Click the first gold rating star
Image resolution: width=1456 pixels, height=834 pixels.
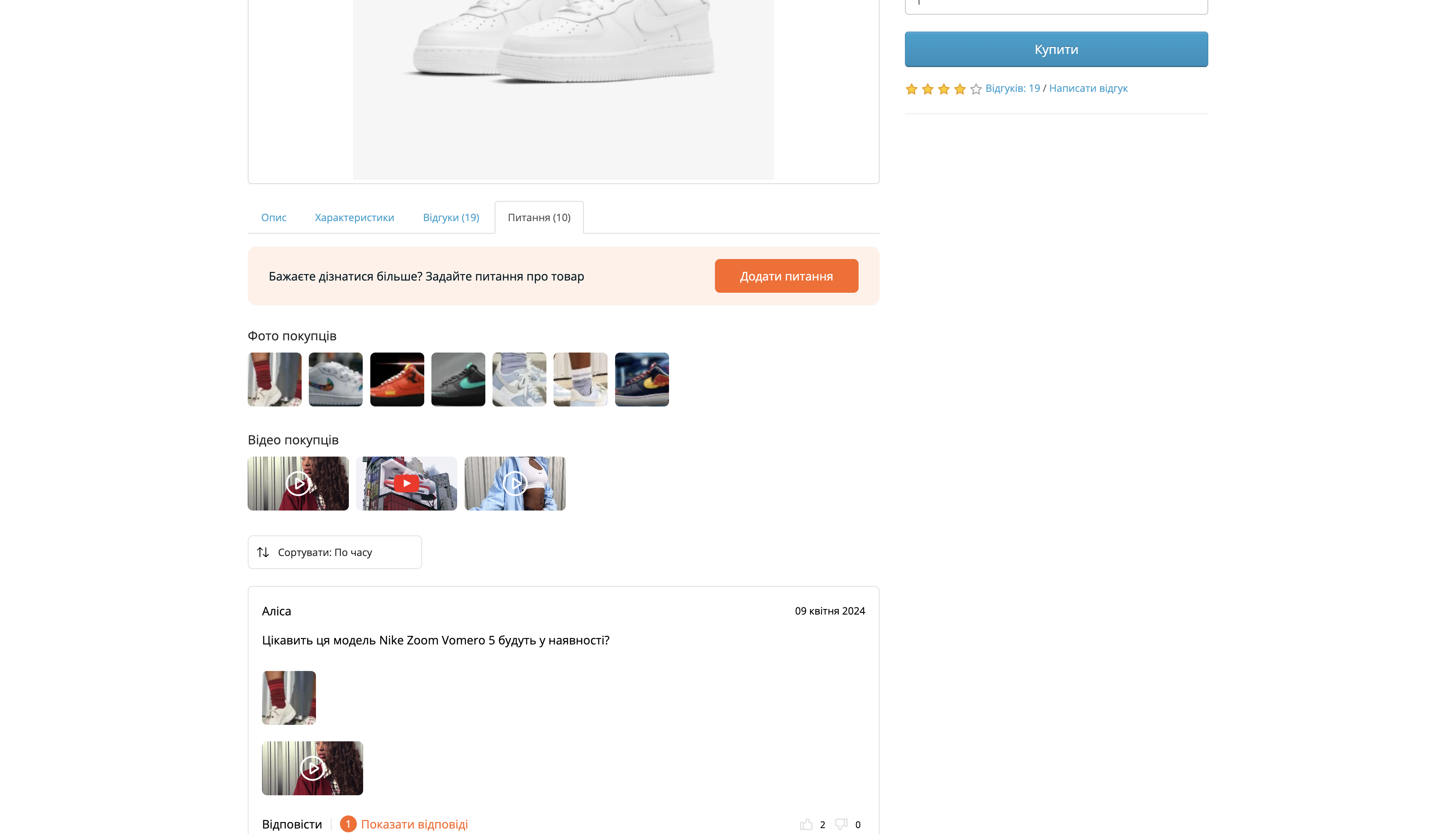click(911, 89)
